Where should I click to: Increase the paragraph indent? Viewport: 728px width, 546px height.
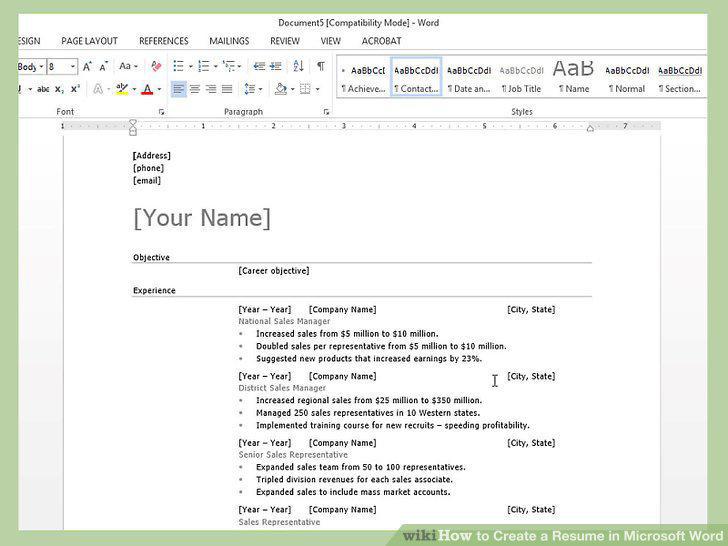click(276, 66)
